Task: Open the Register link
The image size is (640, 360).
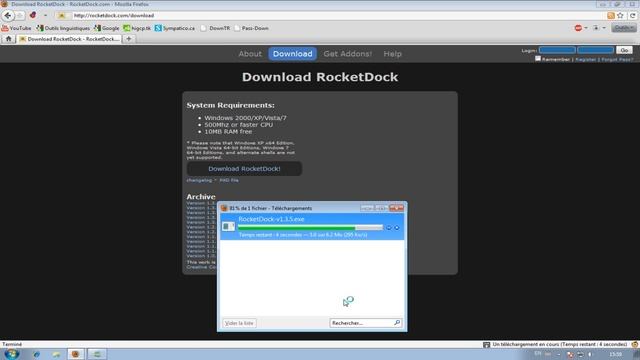Action: 585,60
